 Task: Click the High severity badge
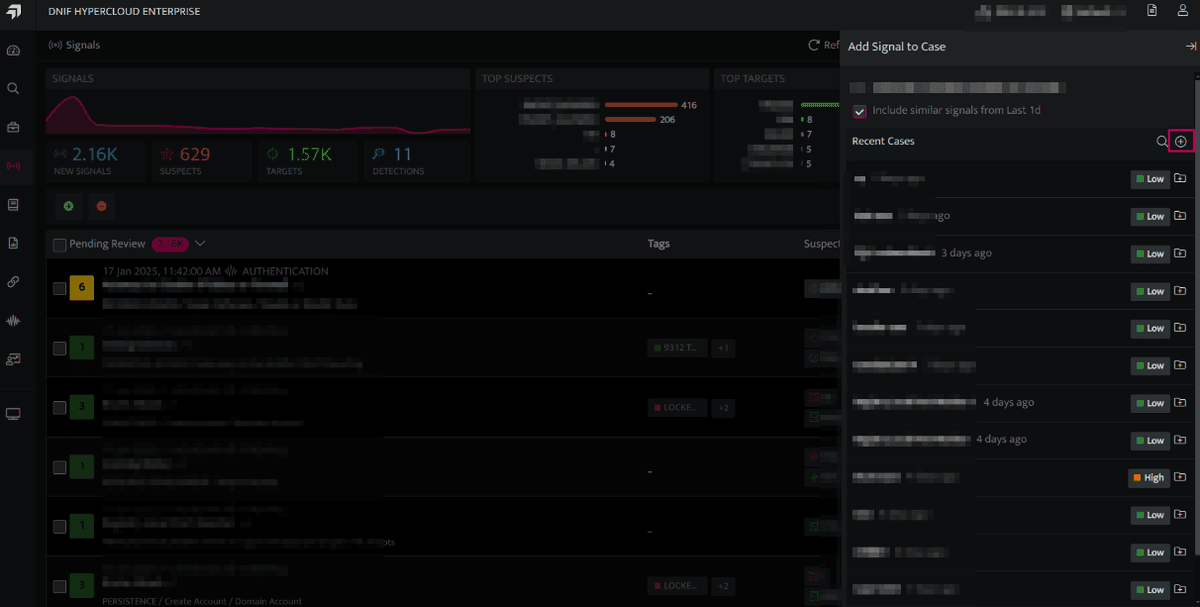1148,478
